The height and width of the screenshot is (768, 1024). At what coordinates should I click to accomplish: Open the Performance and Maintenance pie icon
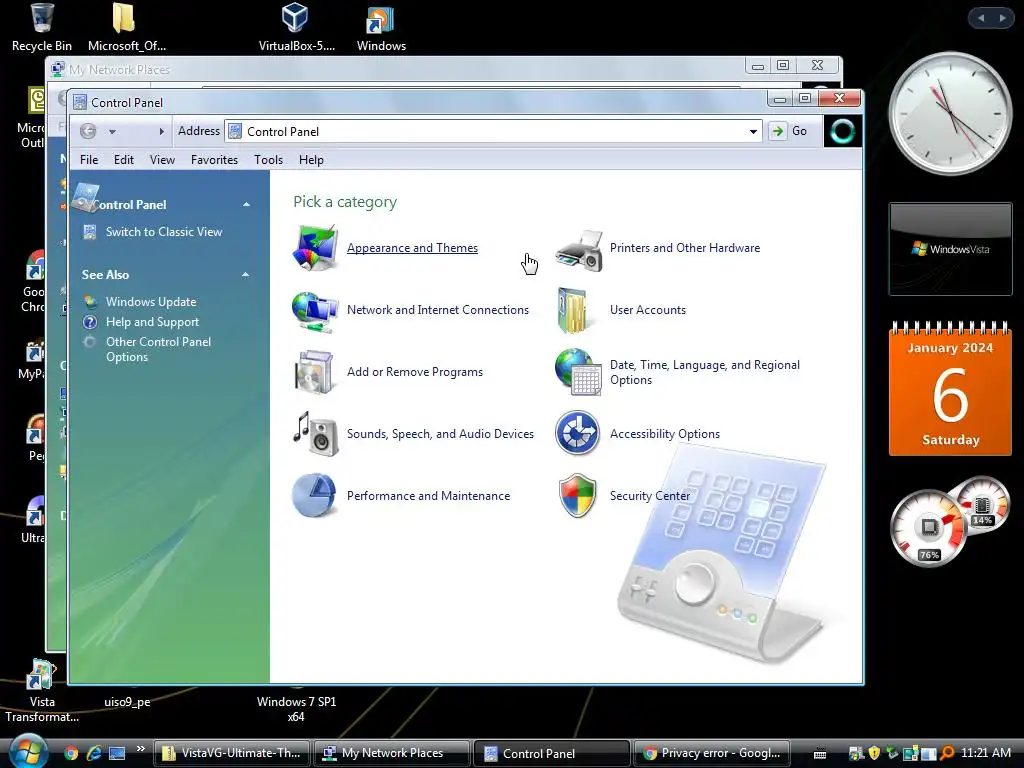coord(314,495)
